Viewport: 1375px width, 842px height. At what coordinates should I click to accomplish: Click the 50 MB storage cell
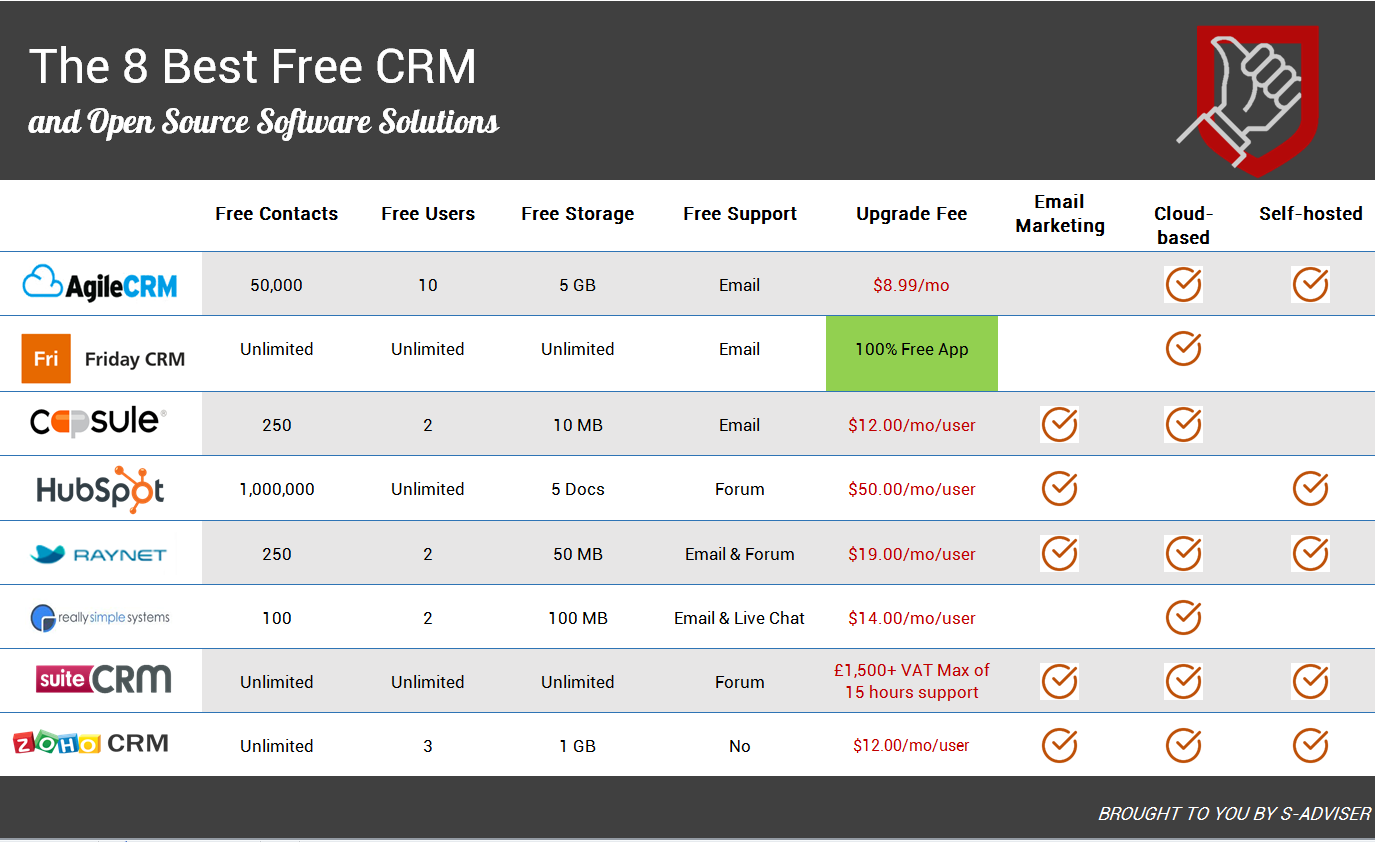tap(578, 554)
